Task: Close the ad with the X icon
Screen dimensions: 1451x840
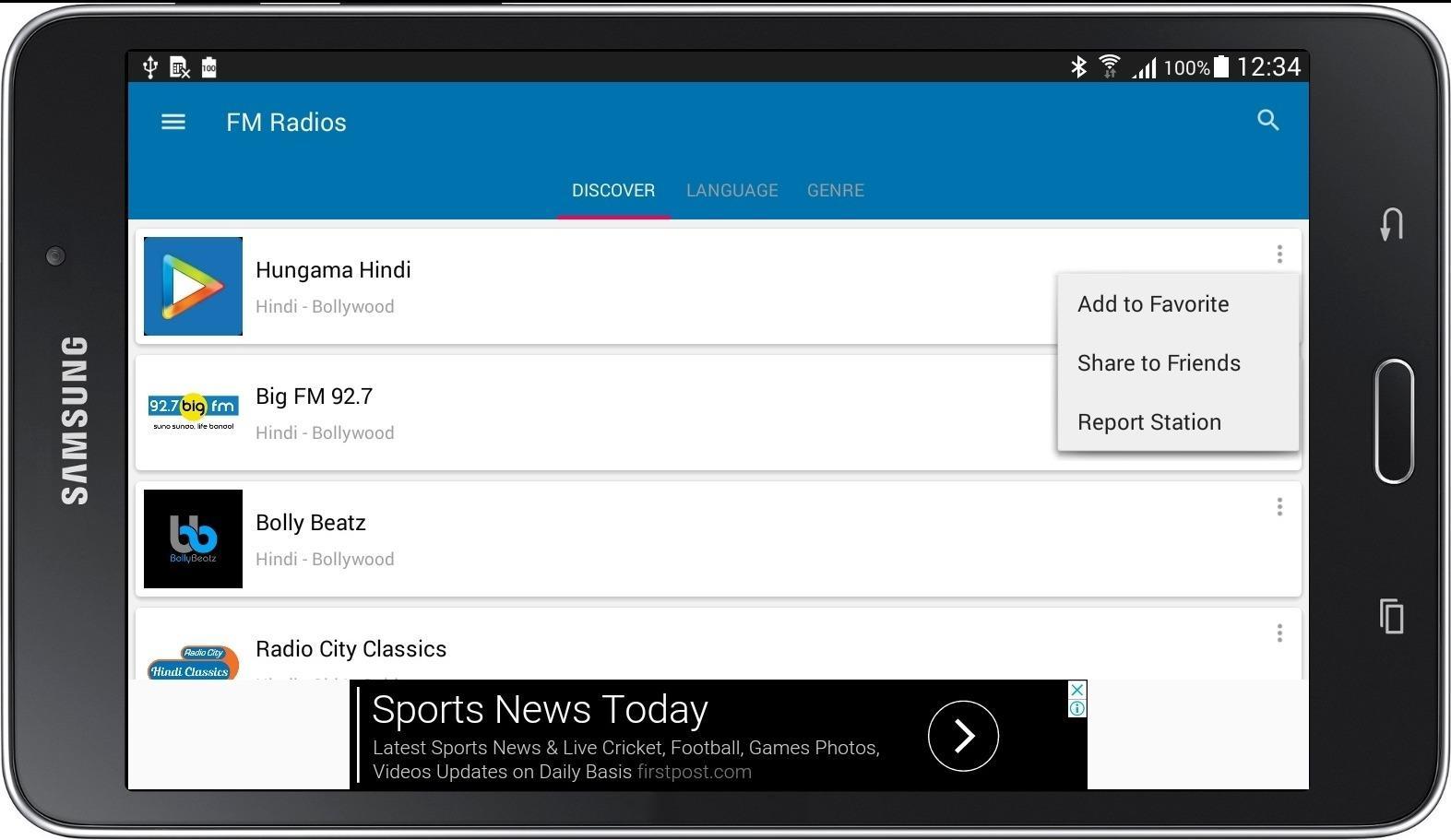Action: 1077,690
